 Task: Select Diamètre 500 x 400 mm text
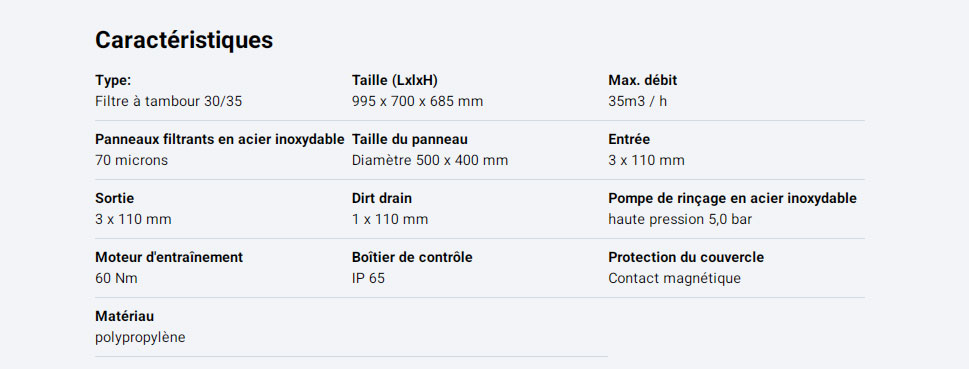tap(430, 161)
